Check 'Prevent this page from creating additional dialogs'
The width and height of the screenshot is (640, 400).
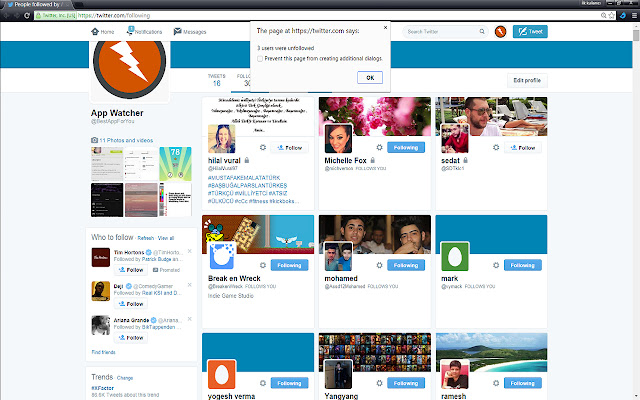[261, 59]
